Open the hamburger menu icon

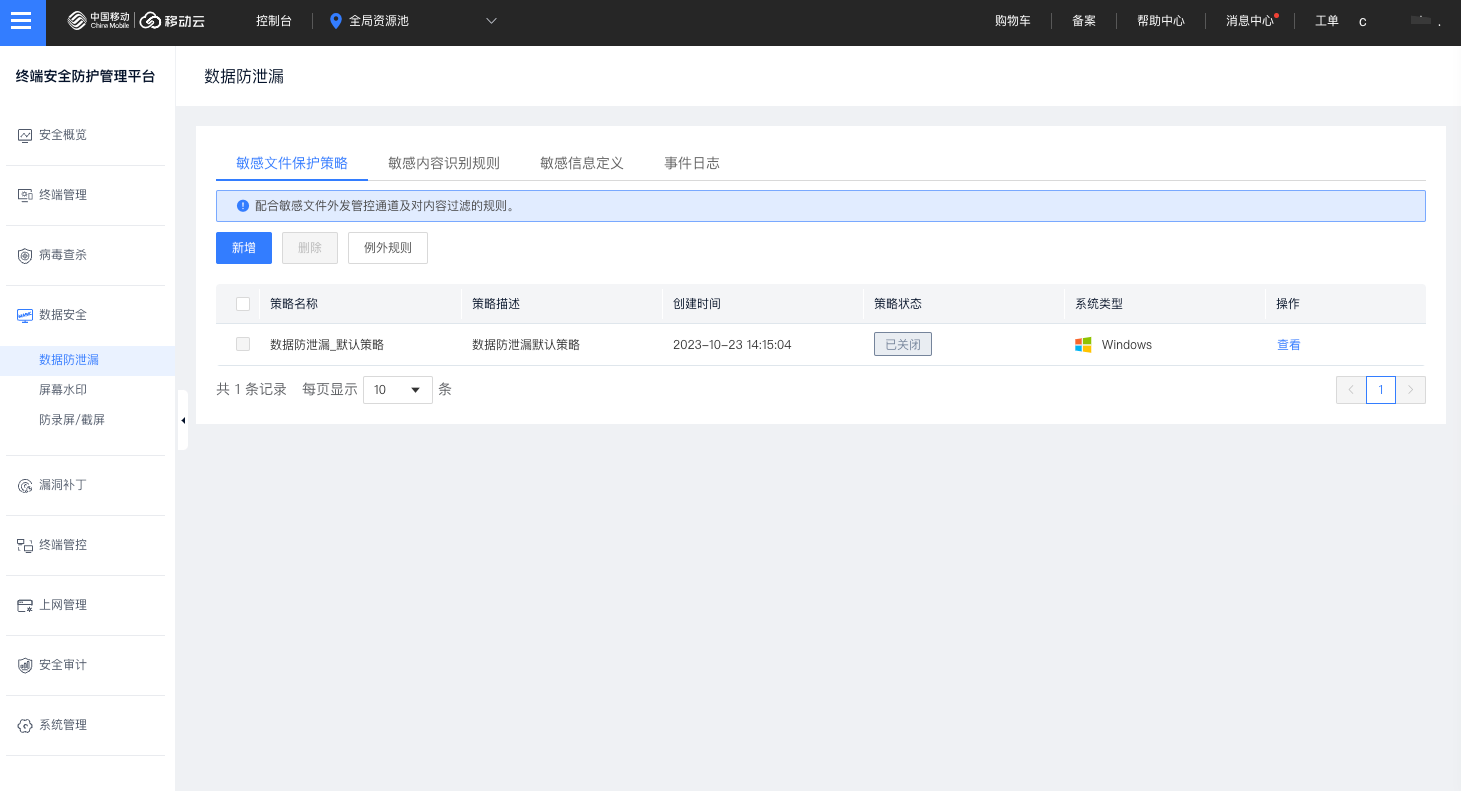click(22, 22)
